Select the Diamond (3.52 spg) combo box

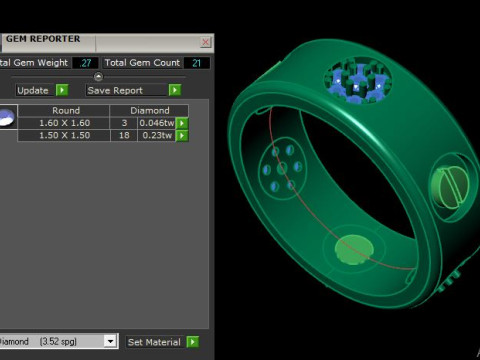(59, 341)
